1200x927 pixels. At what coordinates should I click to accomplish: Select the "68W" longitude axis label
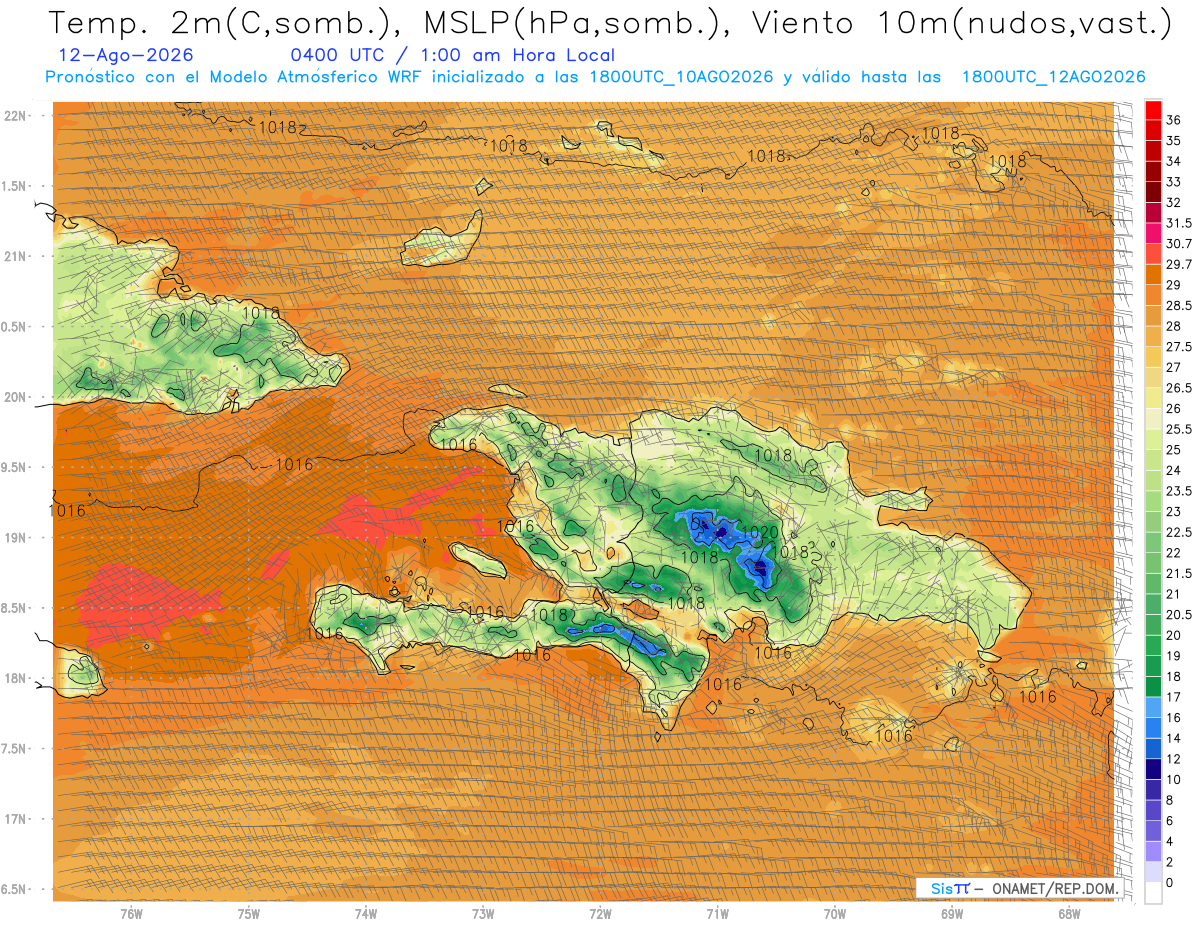click(x=1069, y=913)
